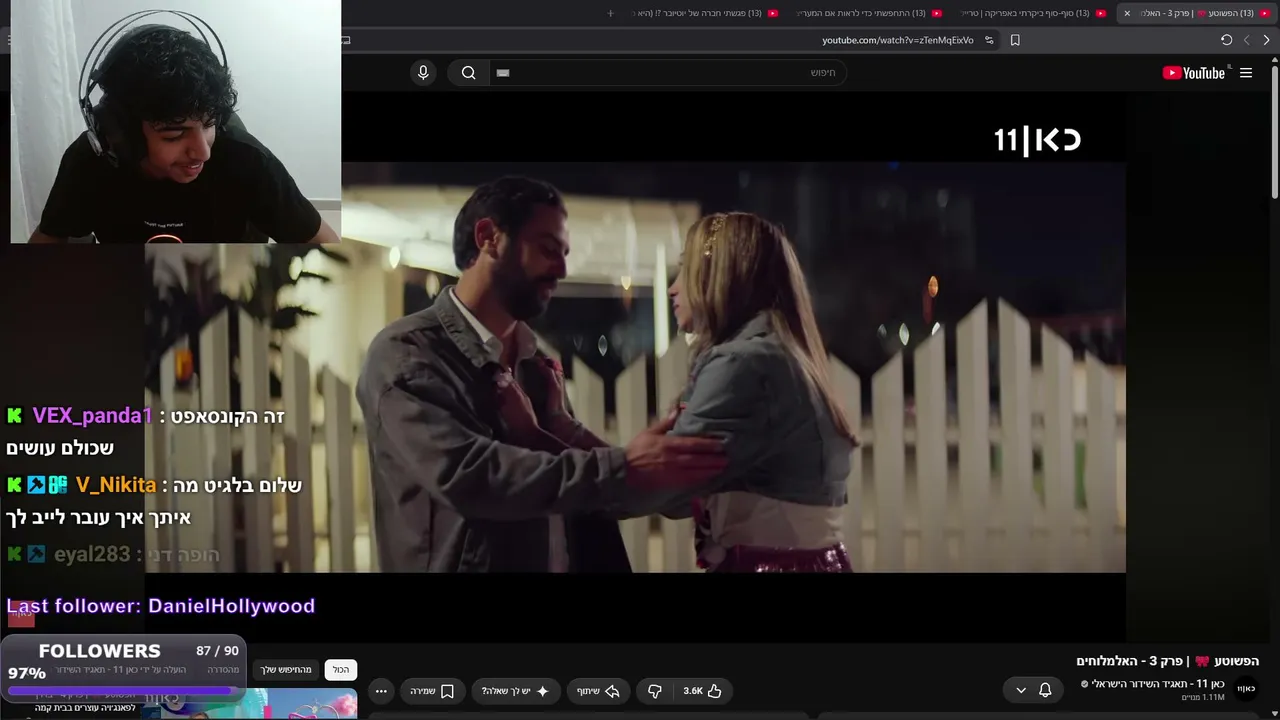Open a new browser tab

click(611, 13)
